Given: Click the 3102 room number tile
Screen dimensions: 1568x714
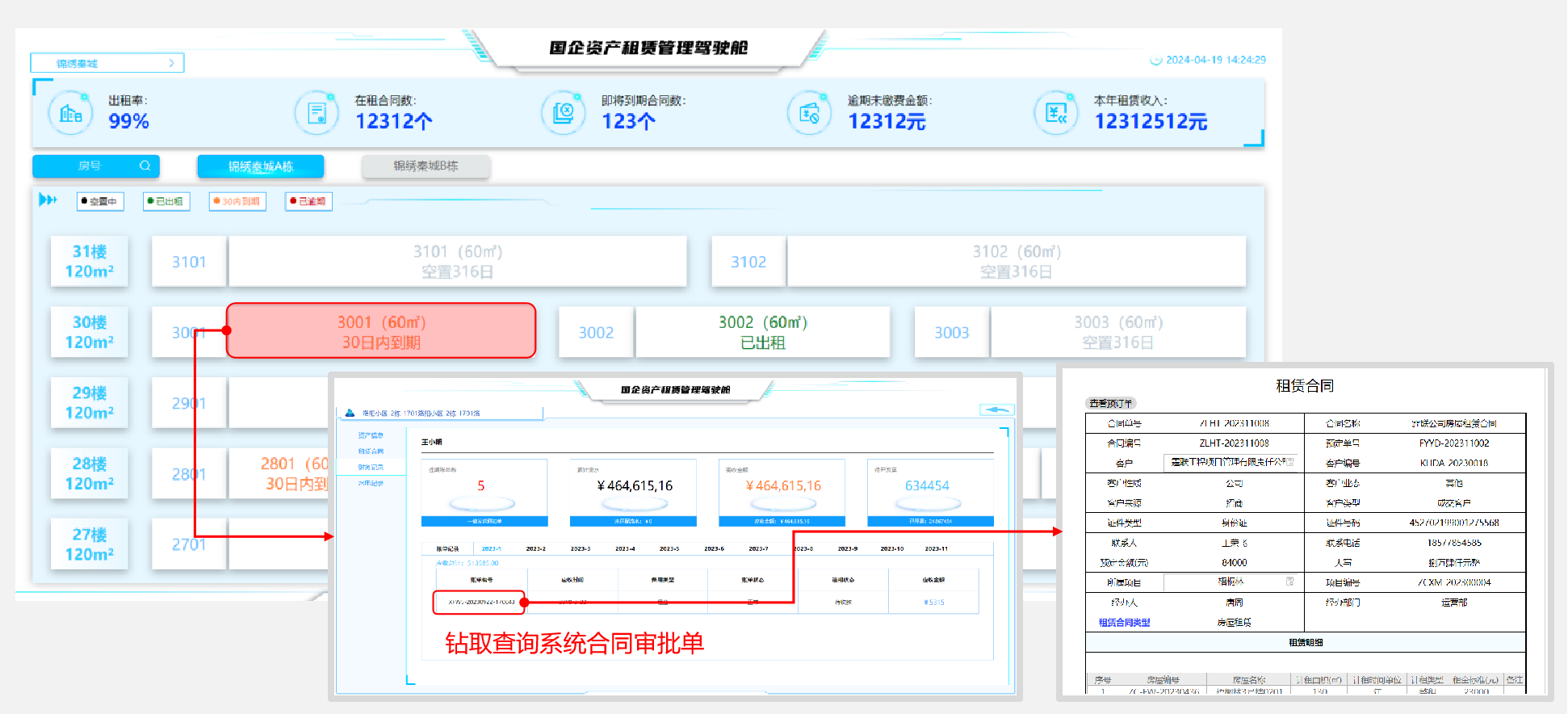Looking at the screenshot, I should tap(748, 262).
